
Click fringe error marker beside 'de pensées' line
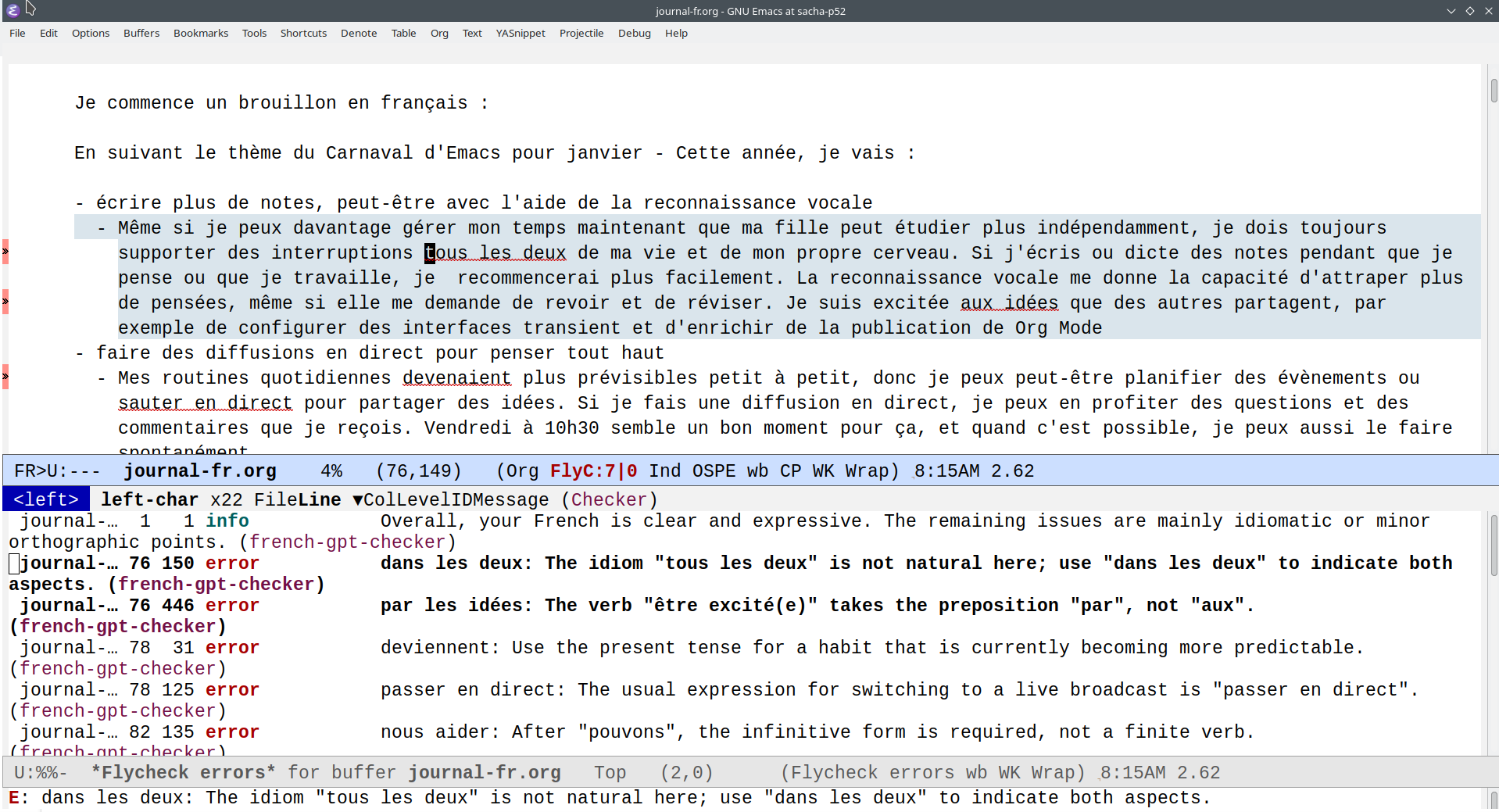(5, 302)
